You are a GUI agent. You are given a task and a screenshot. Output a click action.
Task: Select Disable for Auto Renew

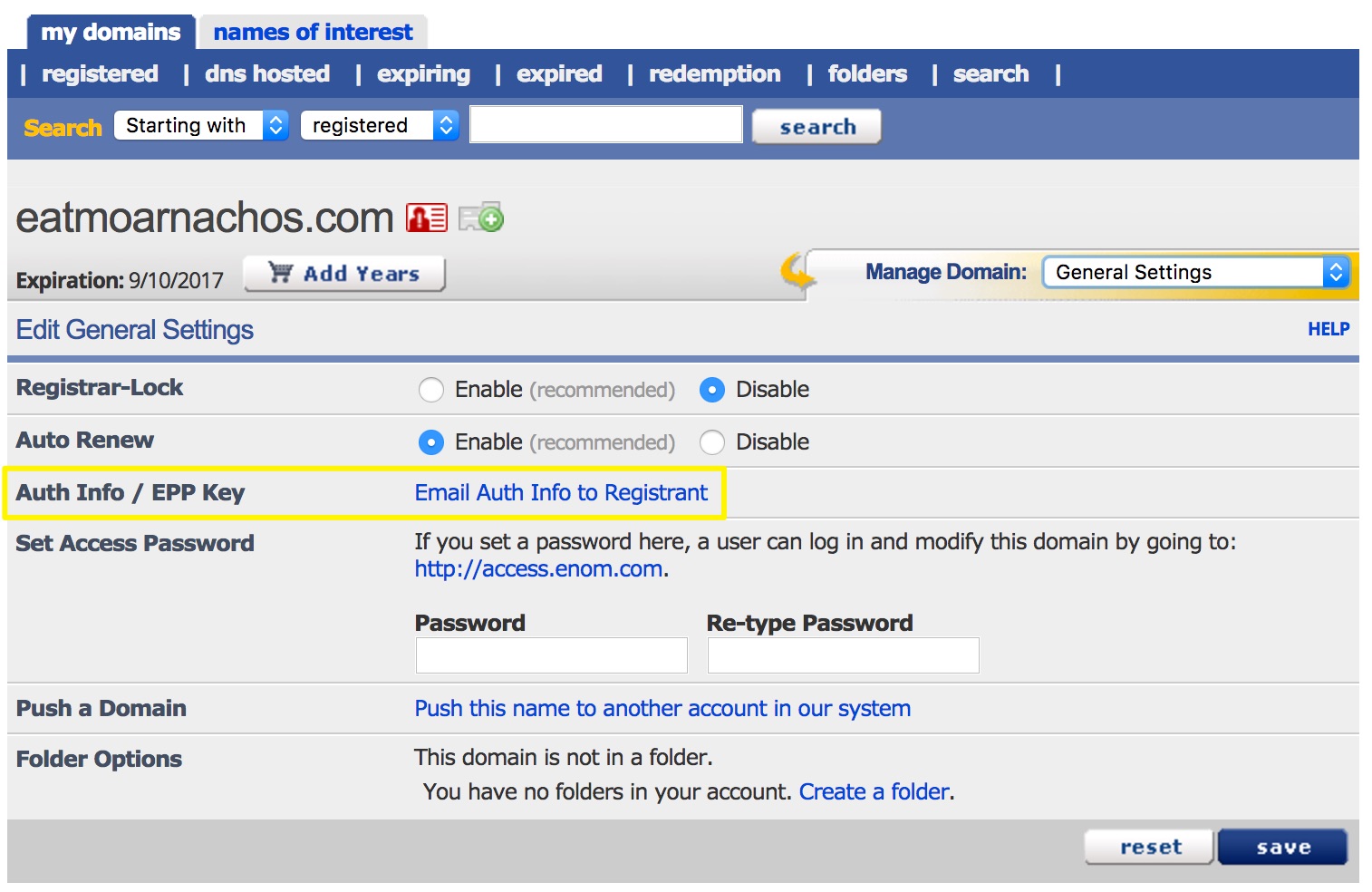[x=712, y=442]
